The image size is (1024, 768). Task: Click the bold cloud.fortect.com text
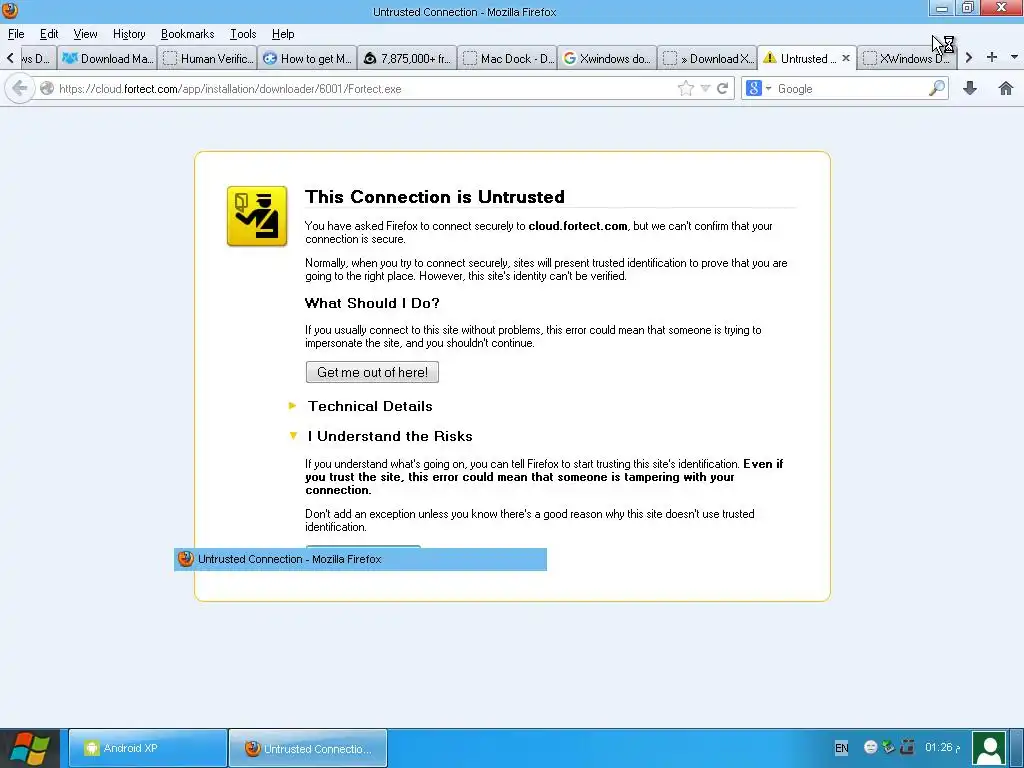[x=578, y=226]
